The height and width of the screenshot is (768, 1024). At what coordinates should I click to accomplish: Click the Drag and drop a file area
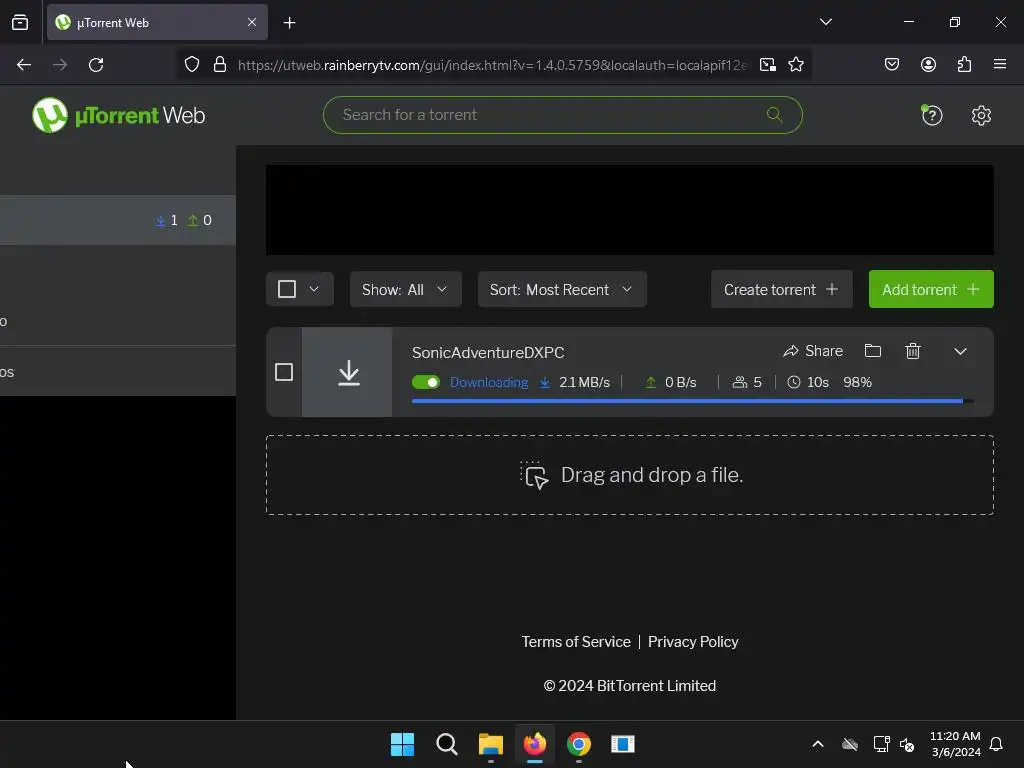(630, 475)
